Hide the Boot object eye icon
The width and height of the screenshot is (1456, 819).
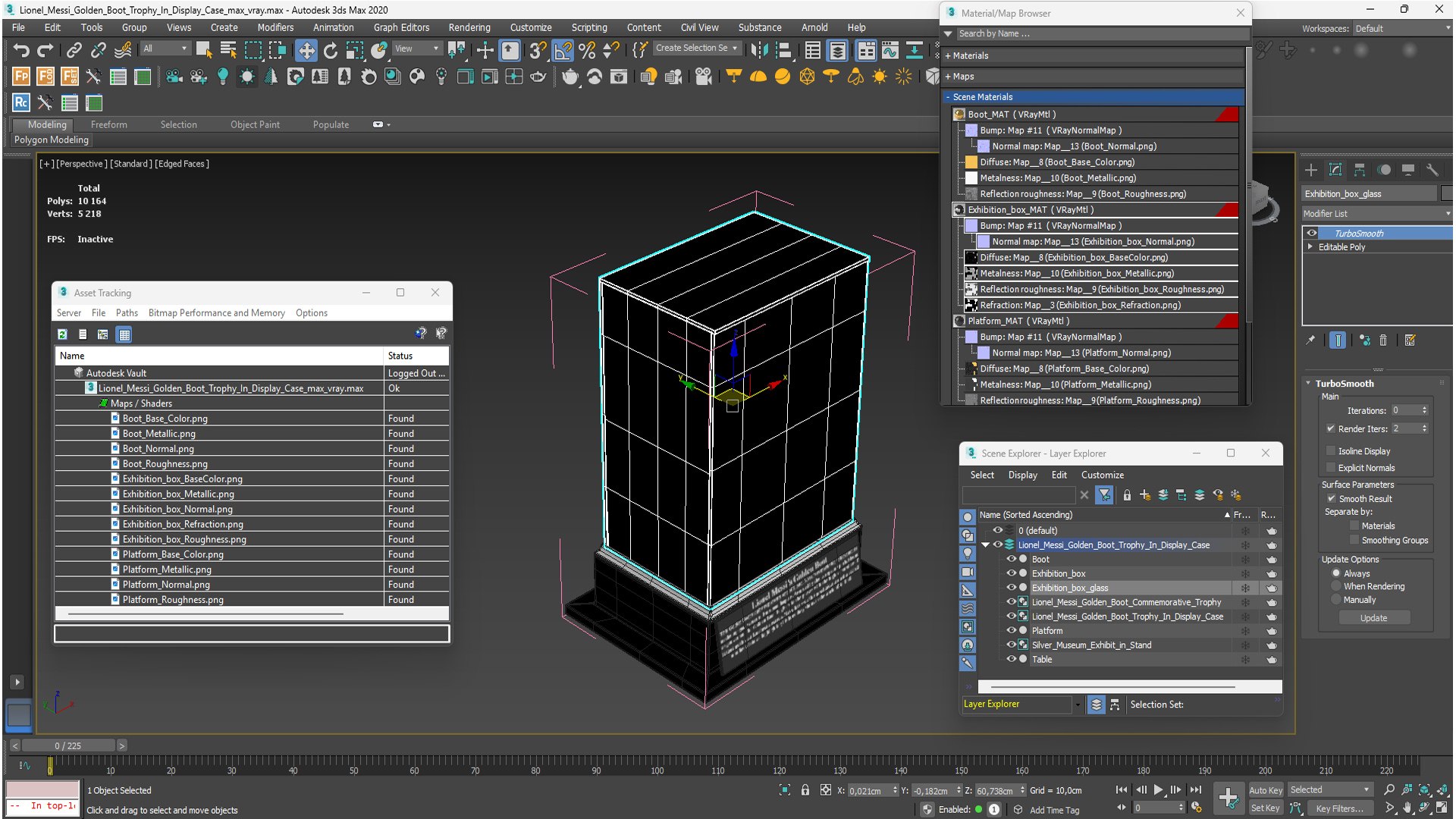1011,560
